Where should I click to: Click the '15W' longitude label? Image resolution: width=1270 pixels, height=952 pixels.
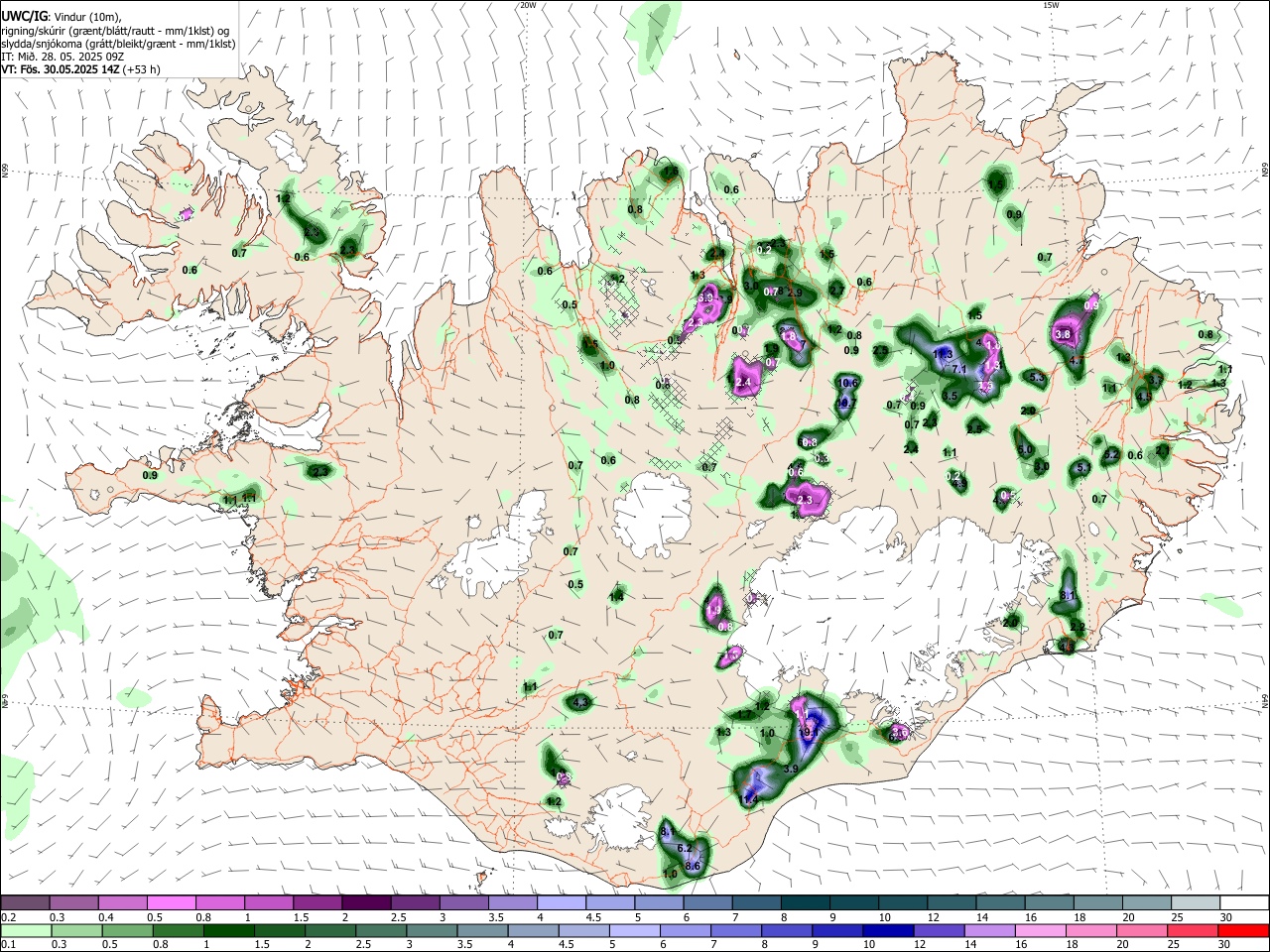[x=1051, y=5]
